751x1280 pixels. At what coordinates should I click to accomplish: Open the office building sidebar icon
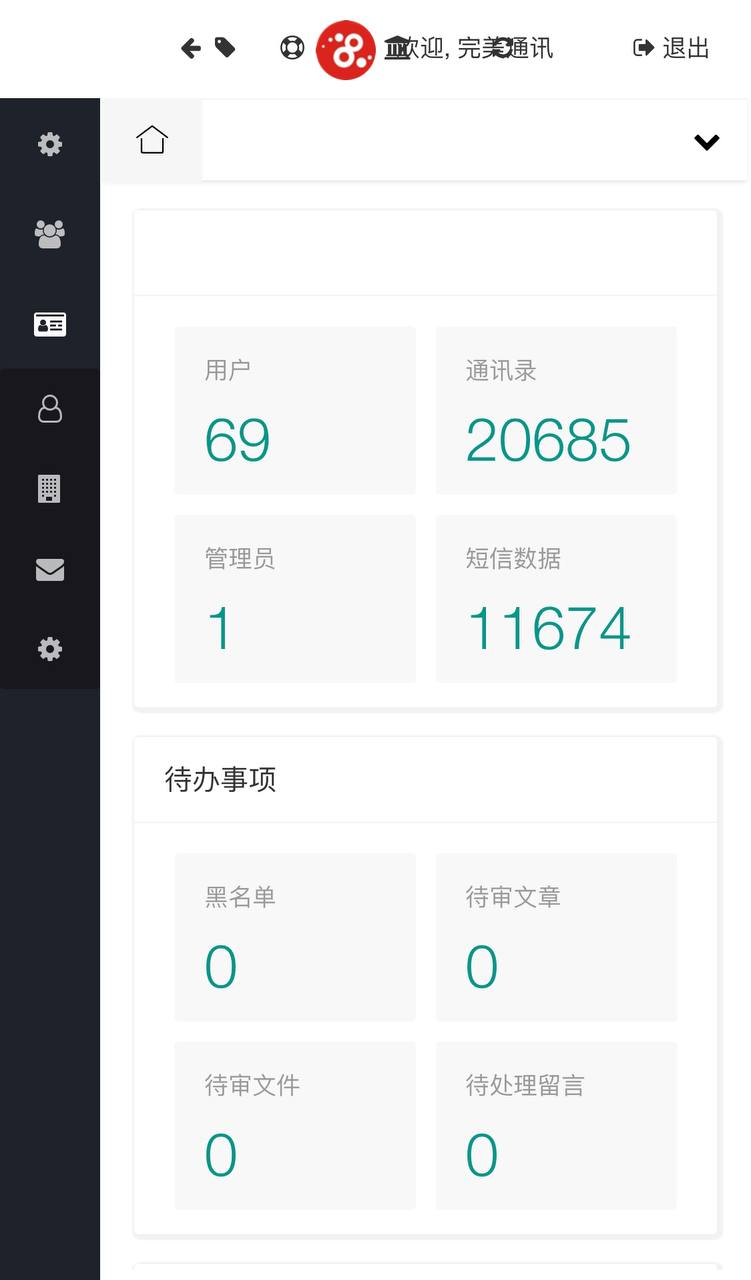click(x=50, y=489)
